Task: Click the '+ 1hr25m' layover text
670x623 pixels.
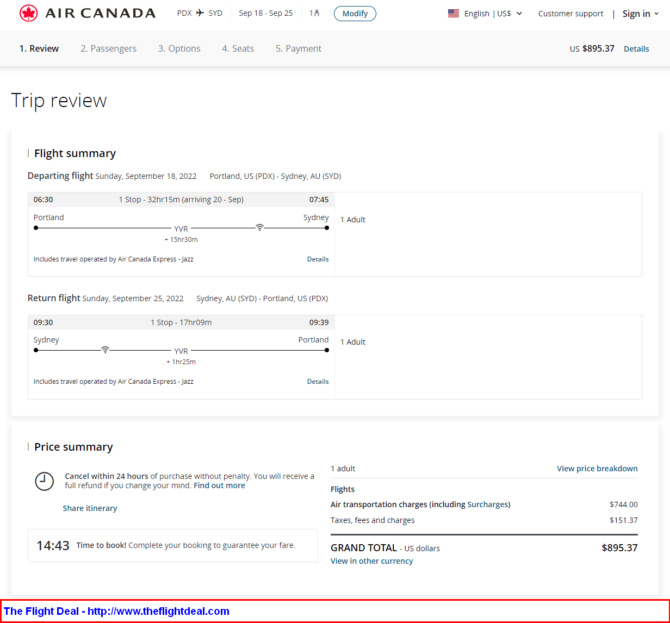Action: pyautogui.click(x=181, y=361)
